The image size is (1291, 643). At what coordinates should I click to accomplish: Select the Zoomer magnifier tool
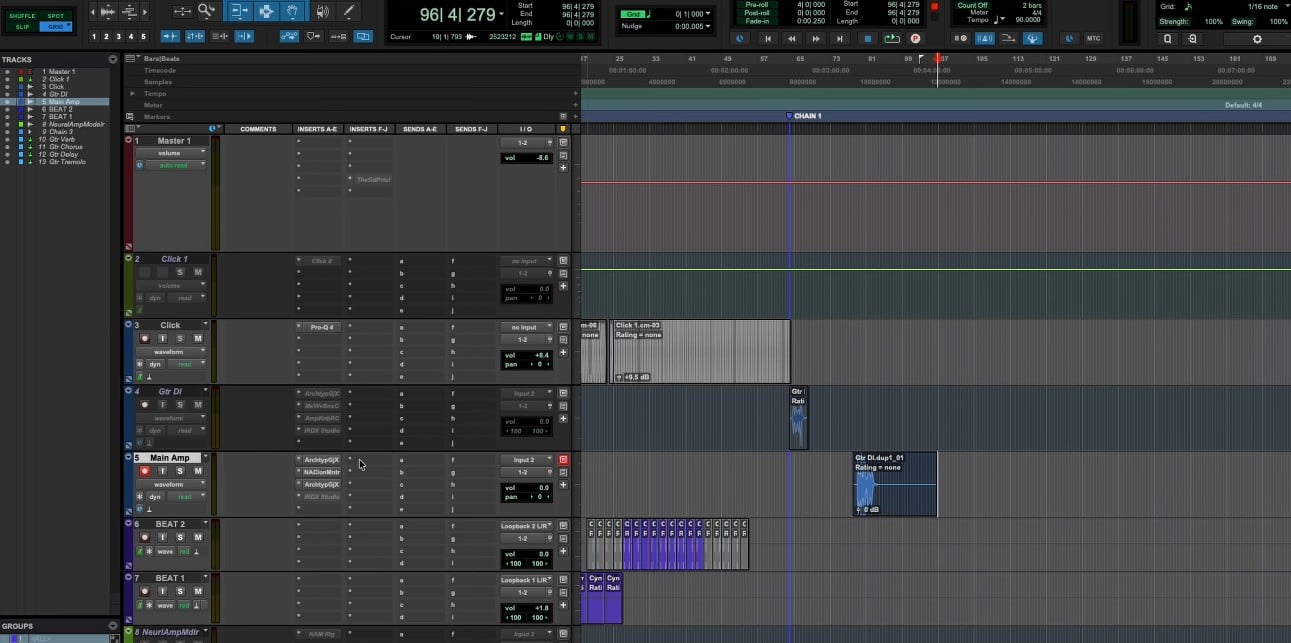click(x=206, y=12)
